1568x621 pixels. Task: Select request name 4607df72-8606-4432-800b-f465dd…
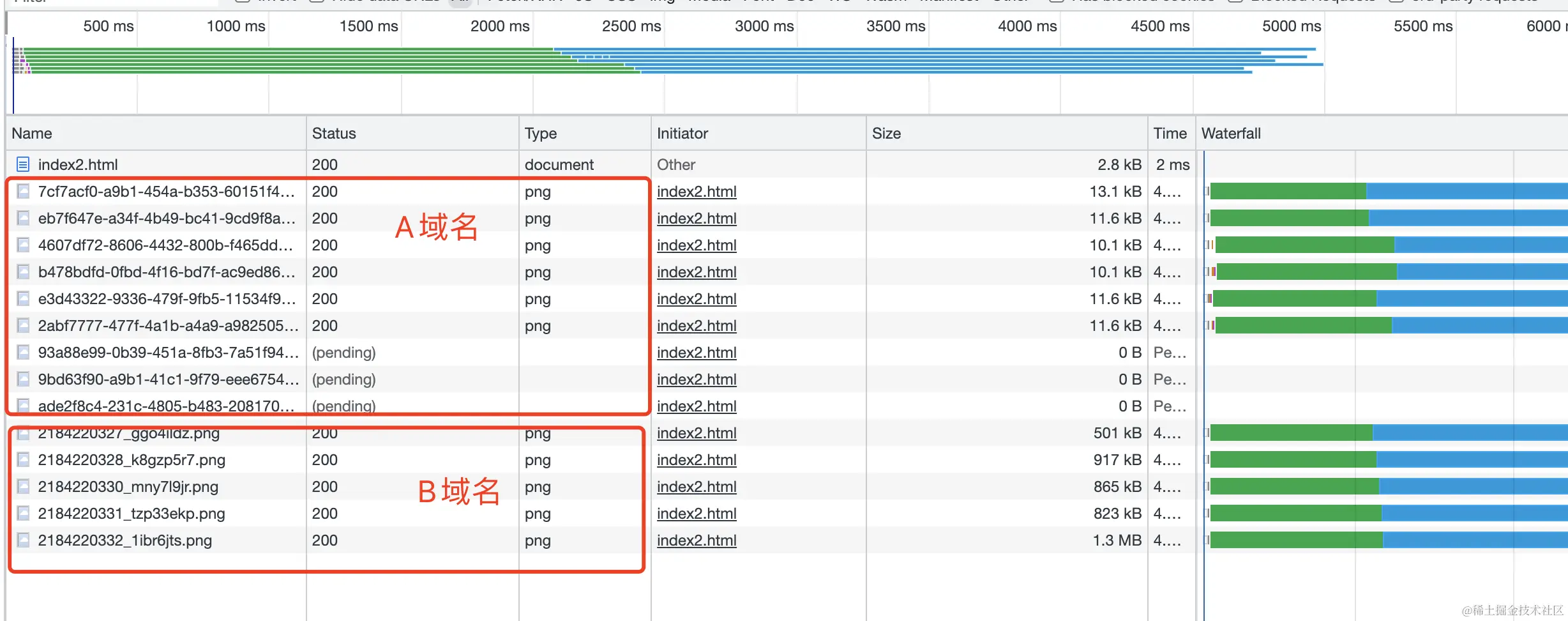tap(165, 245)
